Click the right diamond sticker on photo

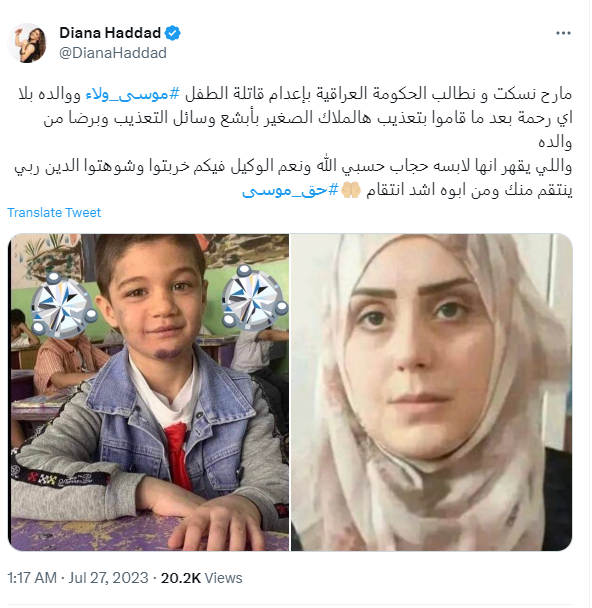click(x=255, y=298)
